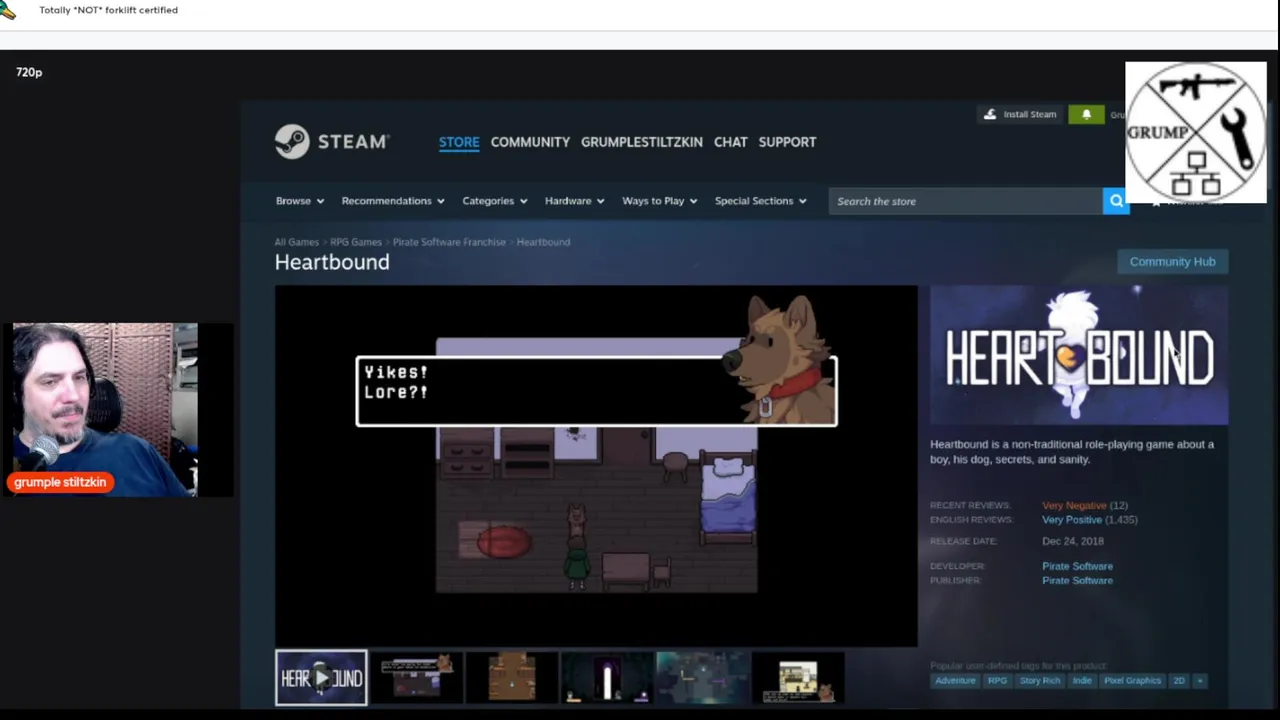1280x720 pixels.
Task: Expand the Browse dropdown
Action: pos(300,201)
